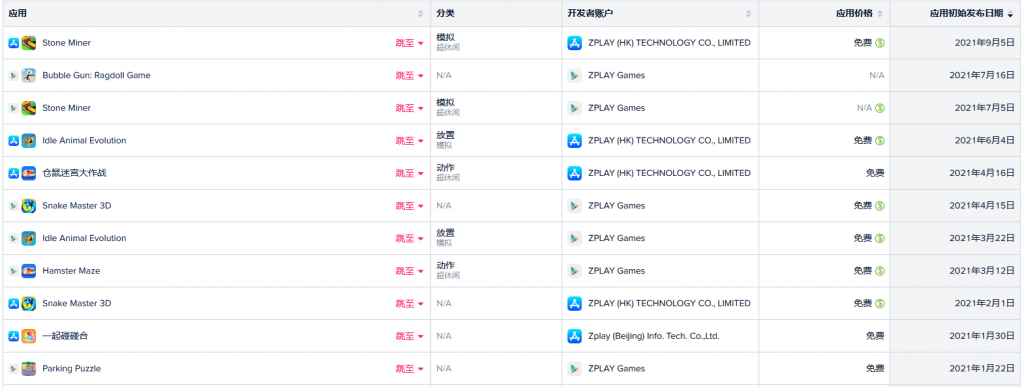
Task: Open the Hamster Maze app link
Action: pos(71,271)
